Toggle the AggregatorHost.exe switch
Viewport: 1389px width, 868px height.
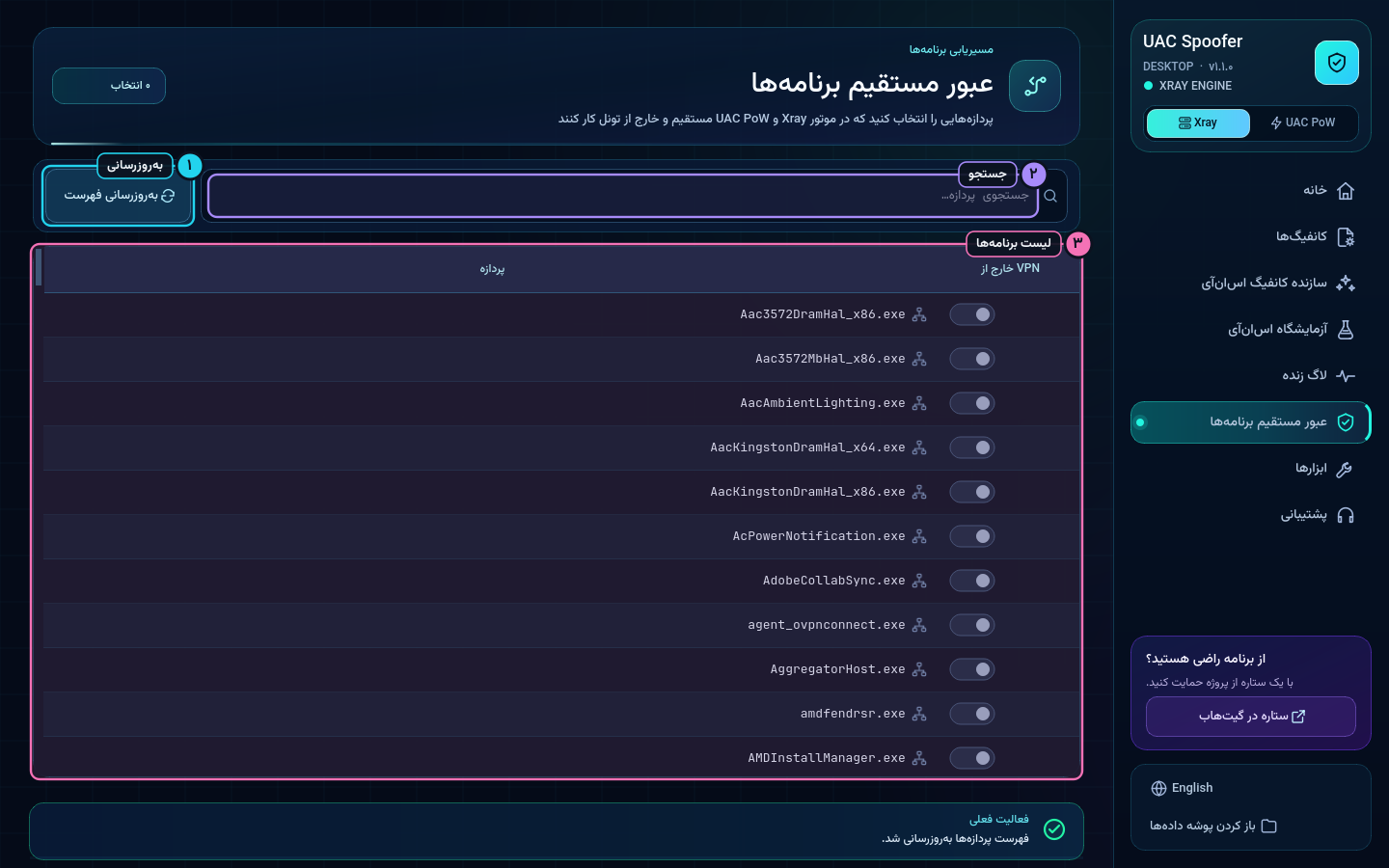pos(972,669)
